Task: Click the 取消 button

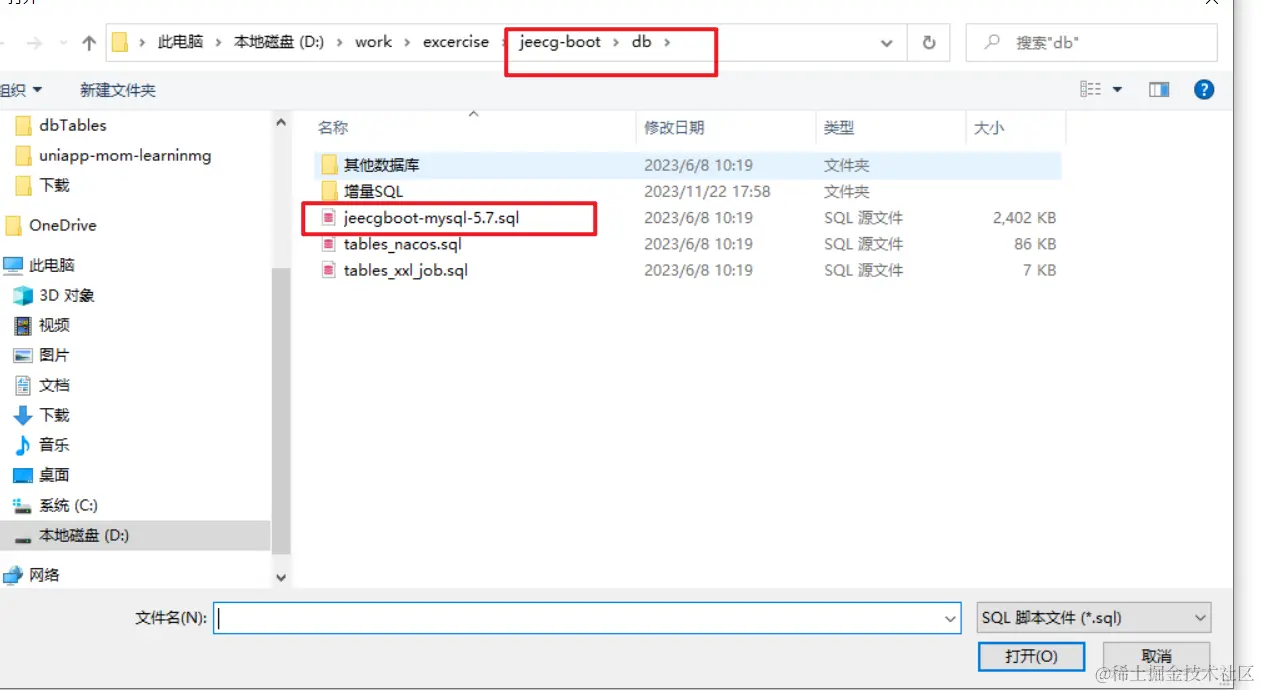Action: pyautogui.click(x=1156, y=657)
